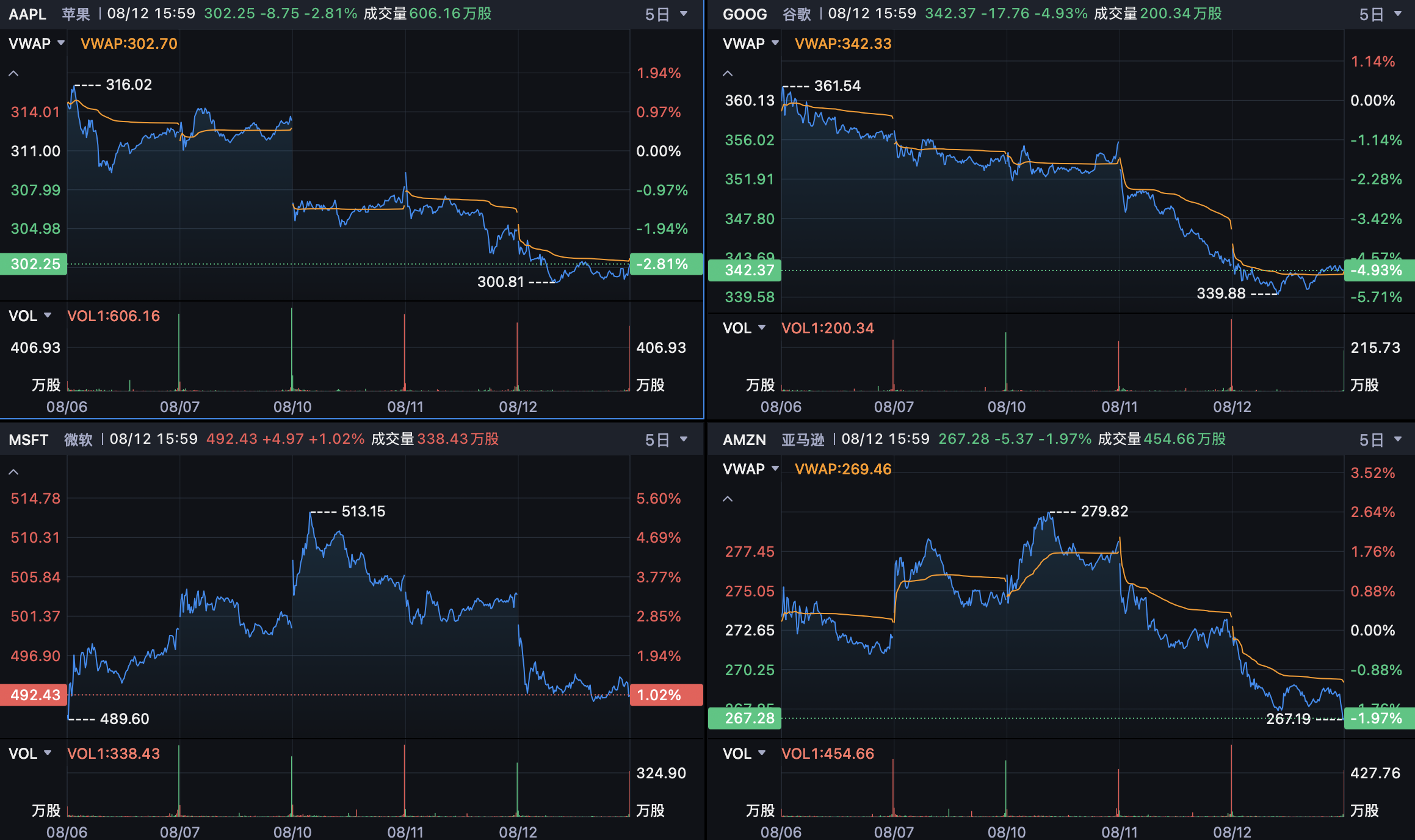Open the MSFT VOL indicator dropdown

pos(30,753)
